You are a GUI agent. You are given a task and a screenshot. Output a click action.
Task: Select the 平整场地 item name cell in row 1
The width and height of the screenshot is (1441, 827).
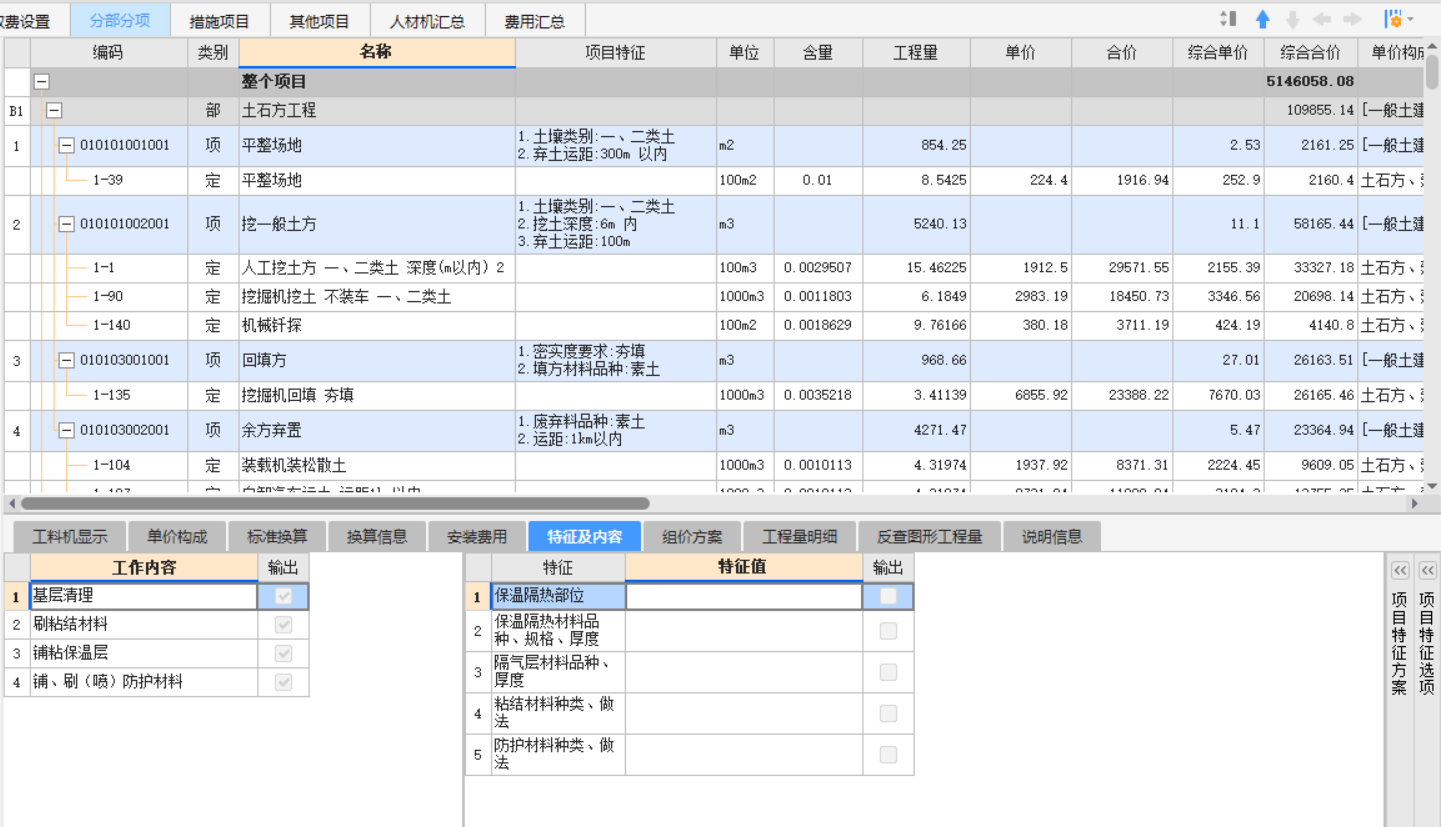click(x=377, y=145)
